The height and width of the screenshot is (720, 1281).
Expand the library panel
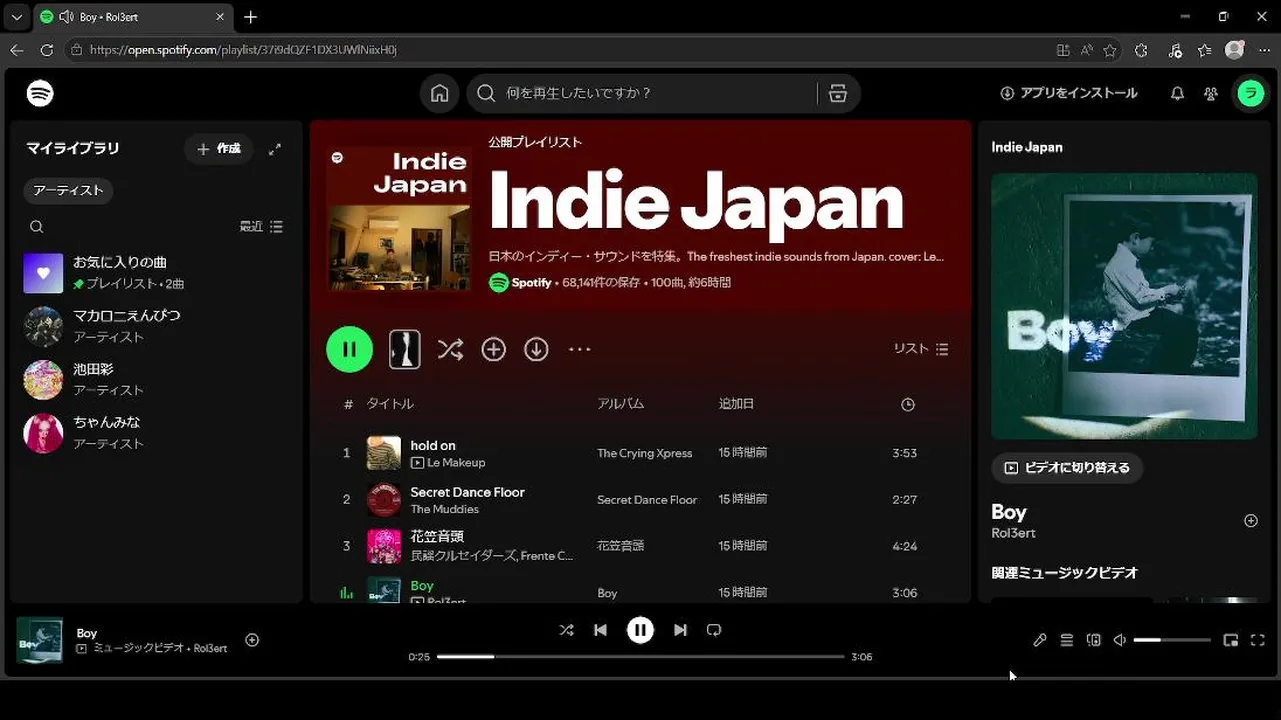point(275,148)
